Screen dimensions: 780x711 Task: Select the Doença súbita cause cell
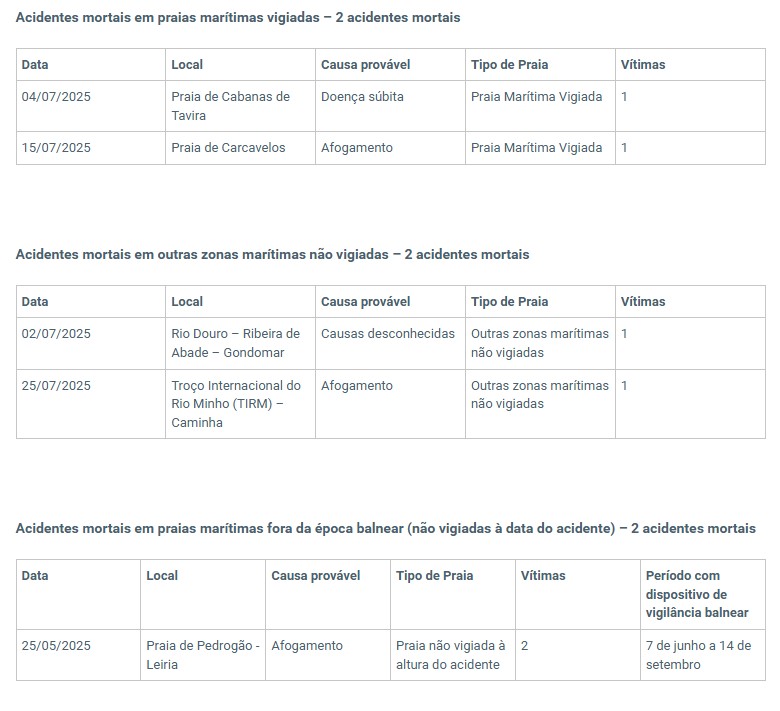390,106
